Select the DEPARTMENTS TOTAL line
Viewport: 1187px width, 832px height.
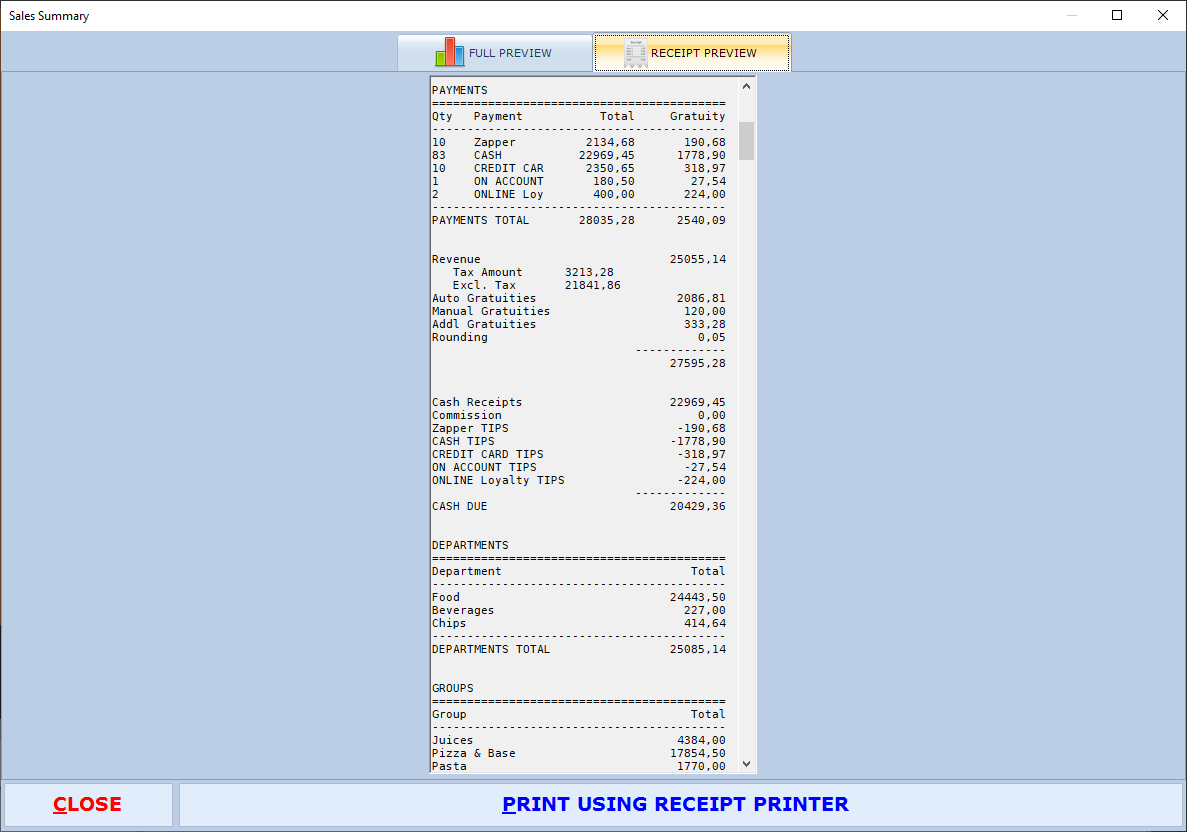click(x=578, y=649)
